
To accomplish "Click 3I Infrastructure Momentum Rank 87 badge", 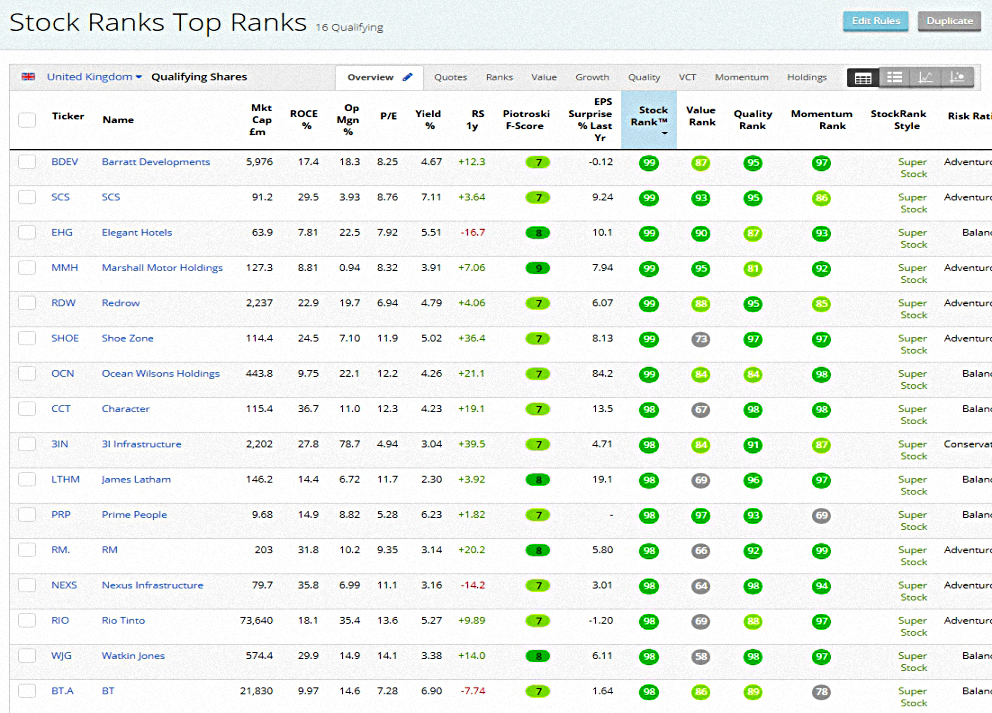I will pyautogui.click(x=821, y=445).
